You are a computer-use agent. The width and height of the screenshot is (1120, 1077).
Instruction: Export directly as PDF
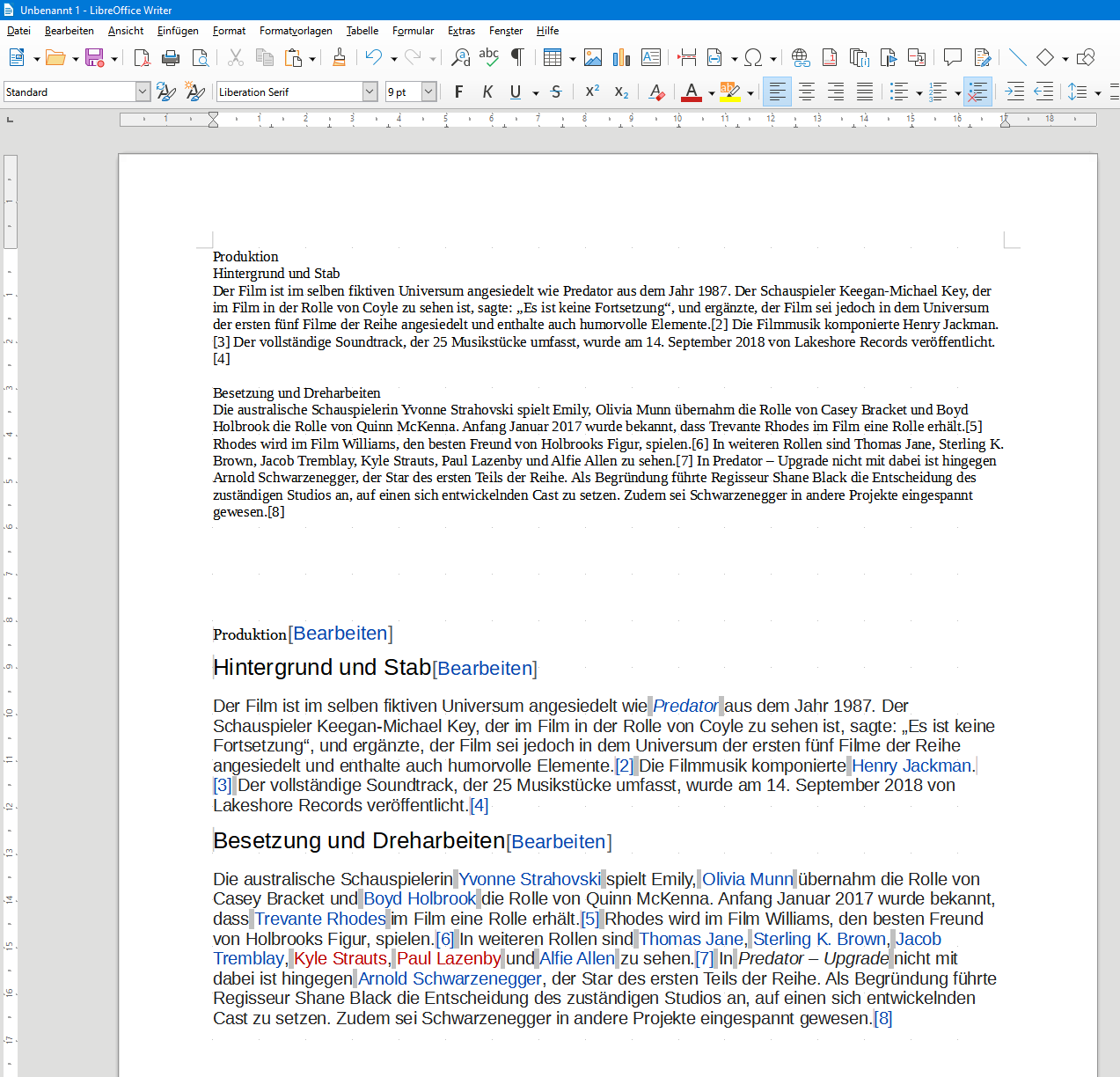click(x=142, y=58)
